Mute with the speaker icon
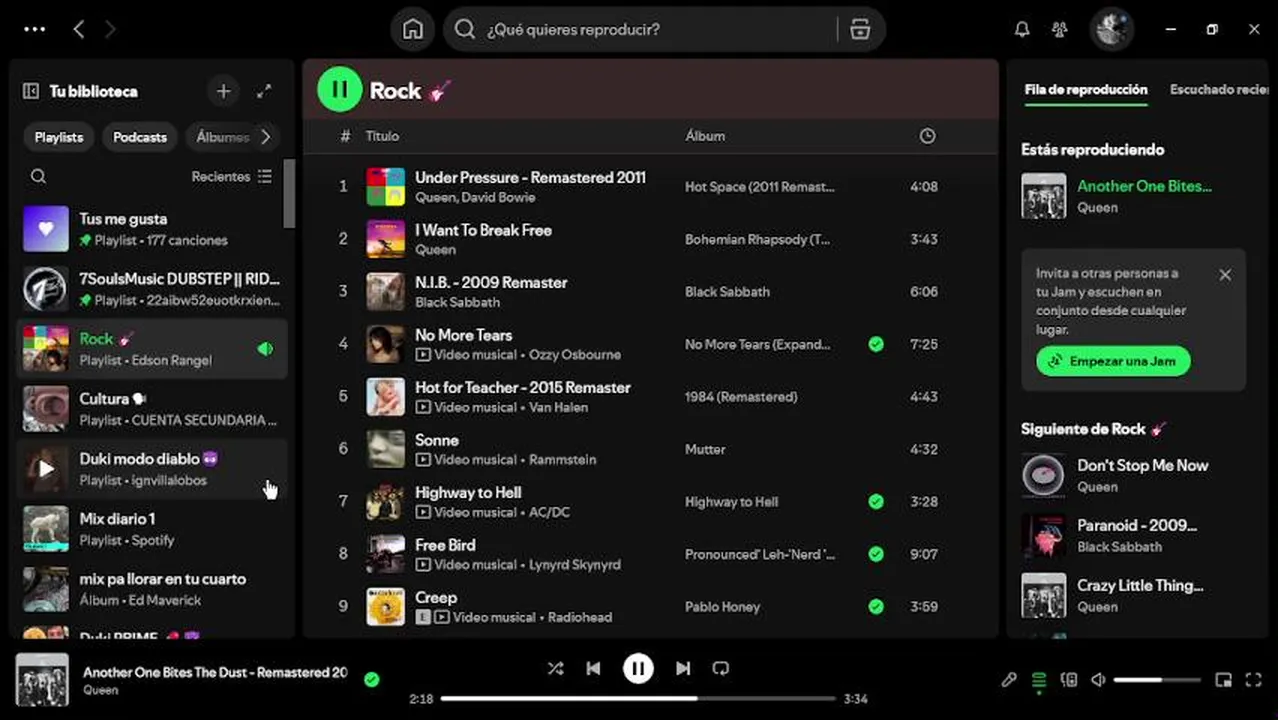1278x720 pixels. pyautogui.click(x=1098, y=680)
